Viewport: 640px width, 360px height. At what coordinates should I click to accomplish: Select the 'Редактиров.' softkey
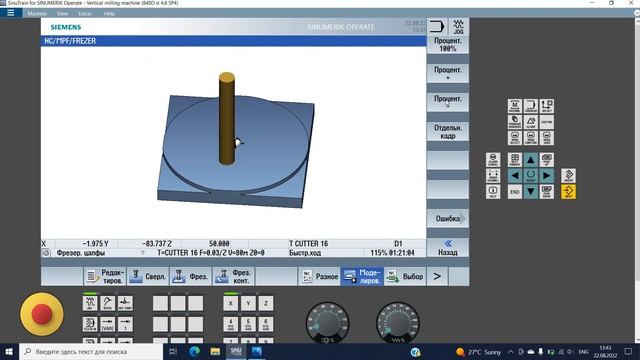[x=105, y=276]
